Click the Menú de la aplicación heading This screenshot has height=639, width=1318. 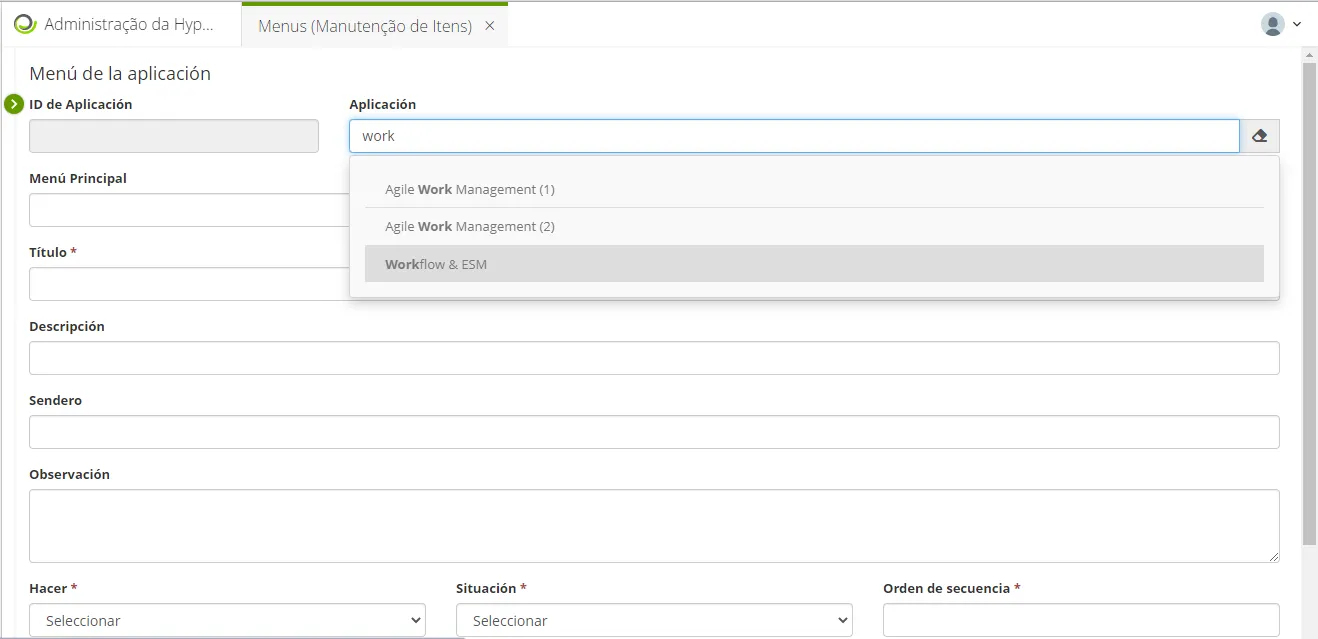pos(120,73)
